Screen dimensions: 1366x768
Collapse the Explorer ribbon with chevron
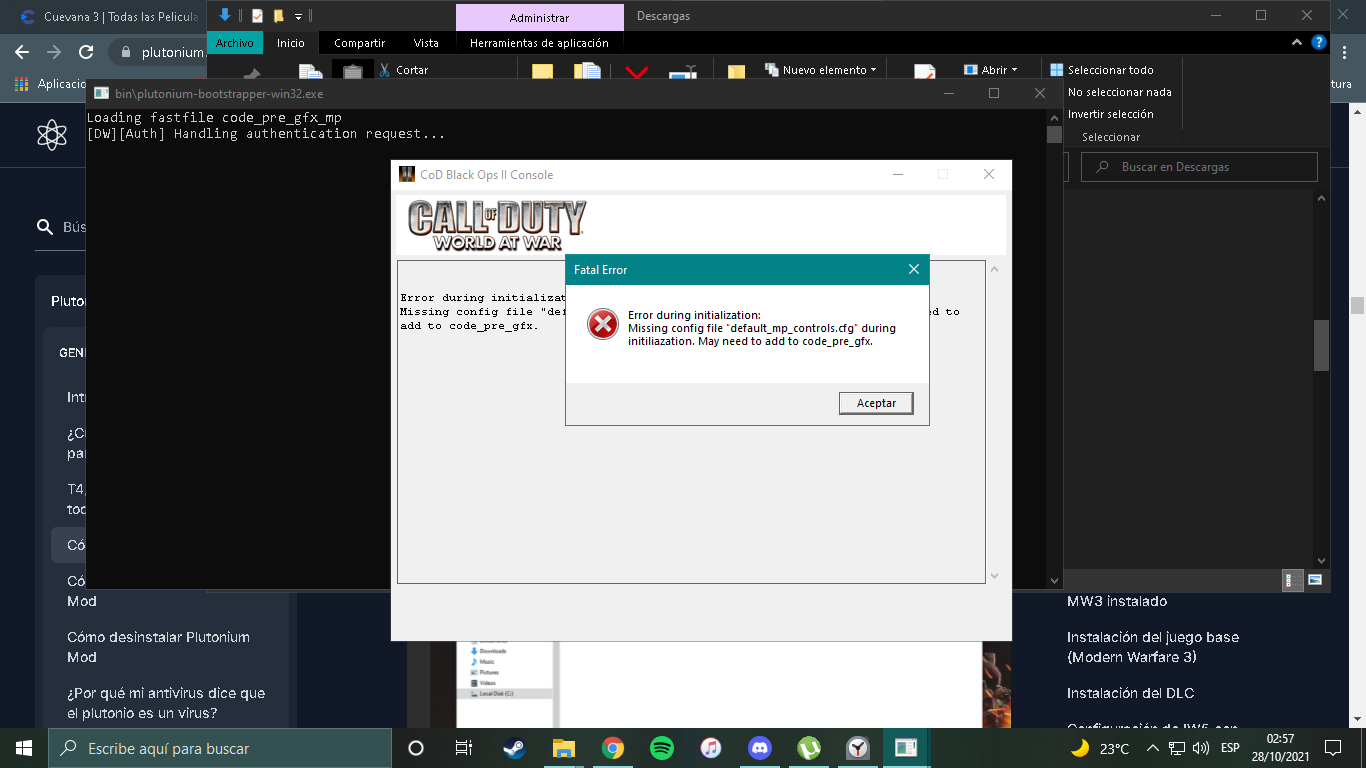coord(1299,42)
